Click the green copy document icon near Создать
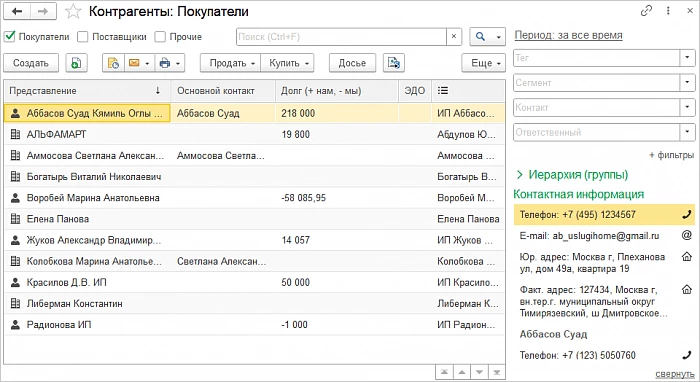 coord(76,63)
